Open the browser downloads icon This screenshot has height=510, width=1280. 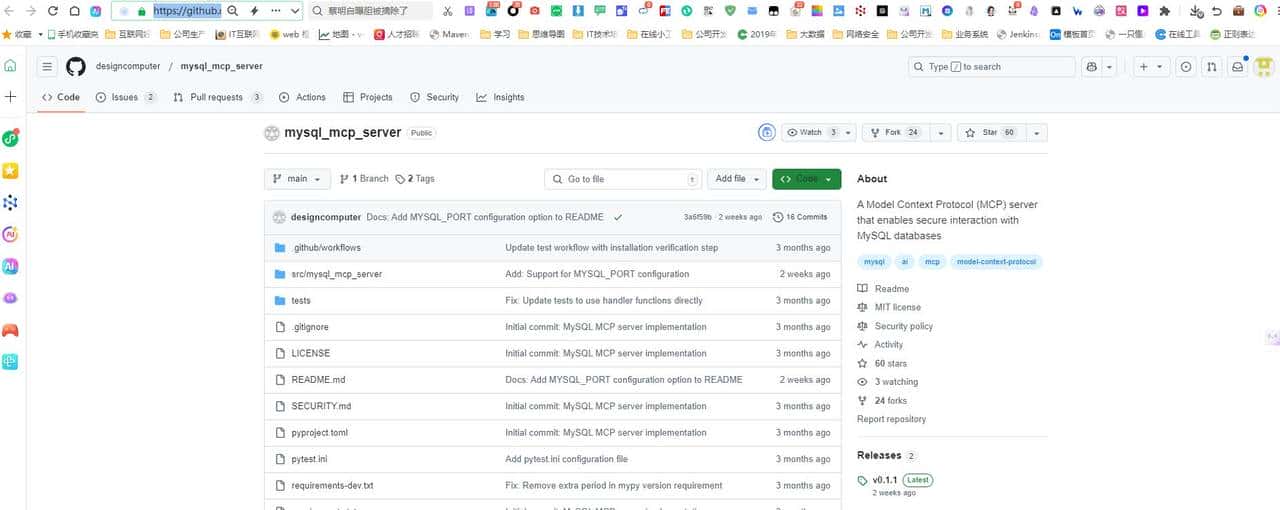pos(1197,11)
